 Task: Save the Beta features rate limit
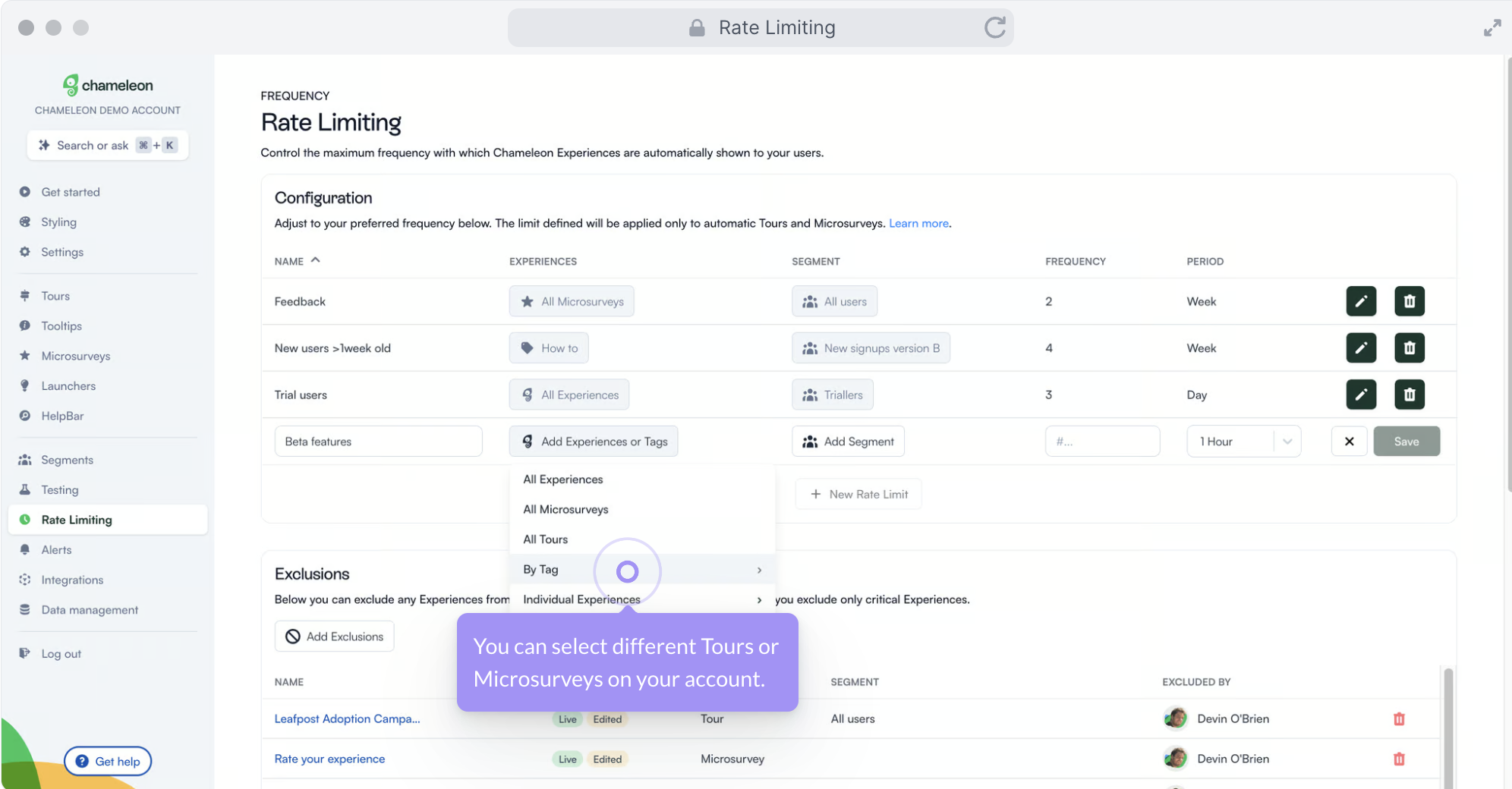click(1406, 442)
